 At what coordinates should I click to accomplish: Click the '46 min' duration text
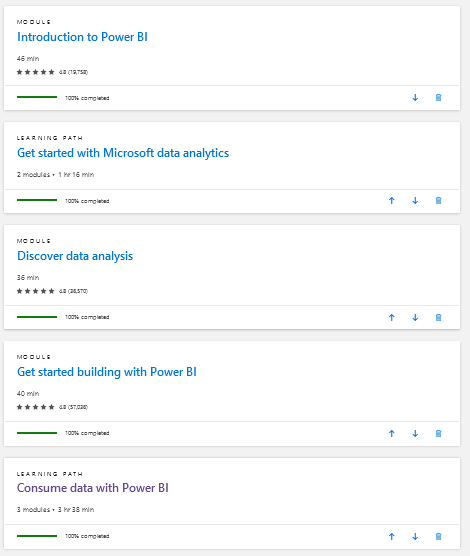click(x=28, y=59)
